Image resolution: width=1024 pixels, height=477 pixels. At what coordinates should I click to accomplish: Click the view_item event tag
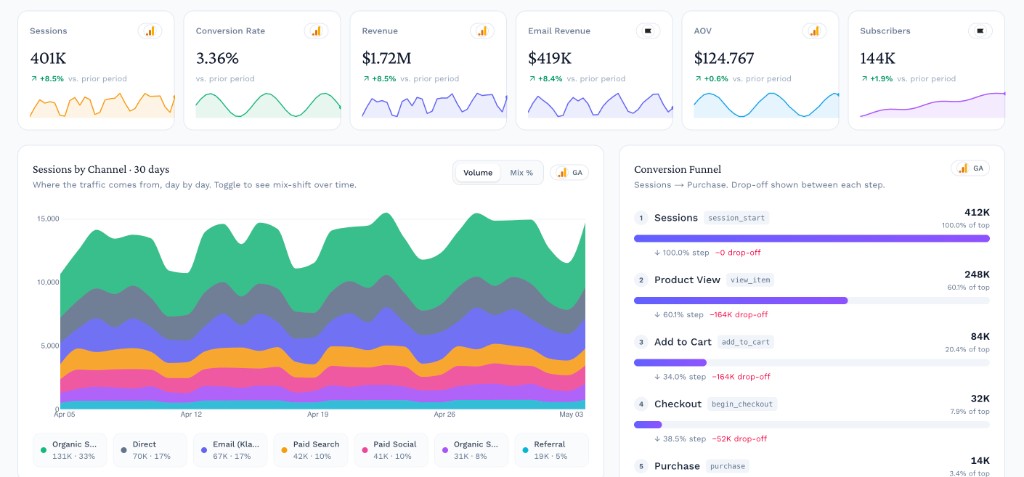point(750,280)
